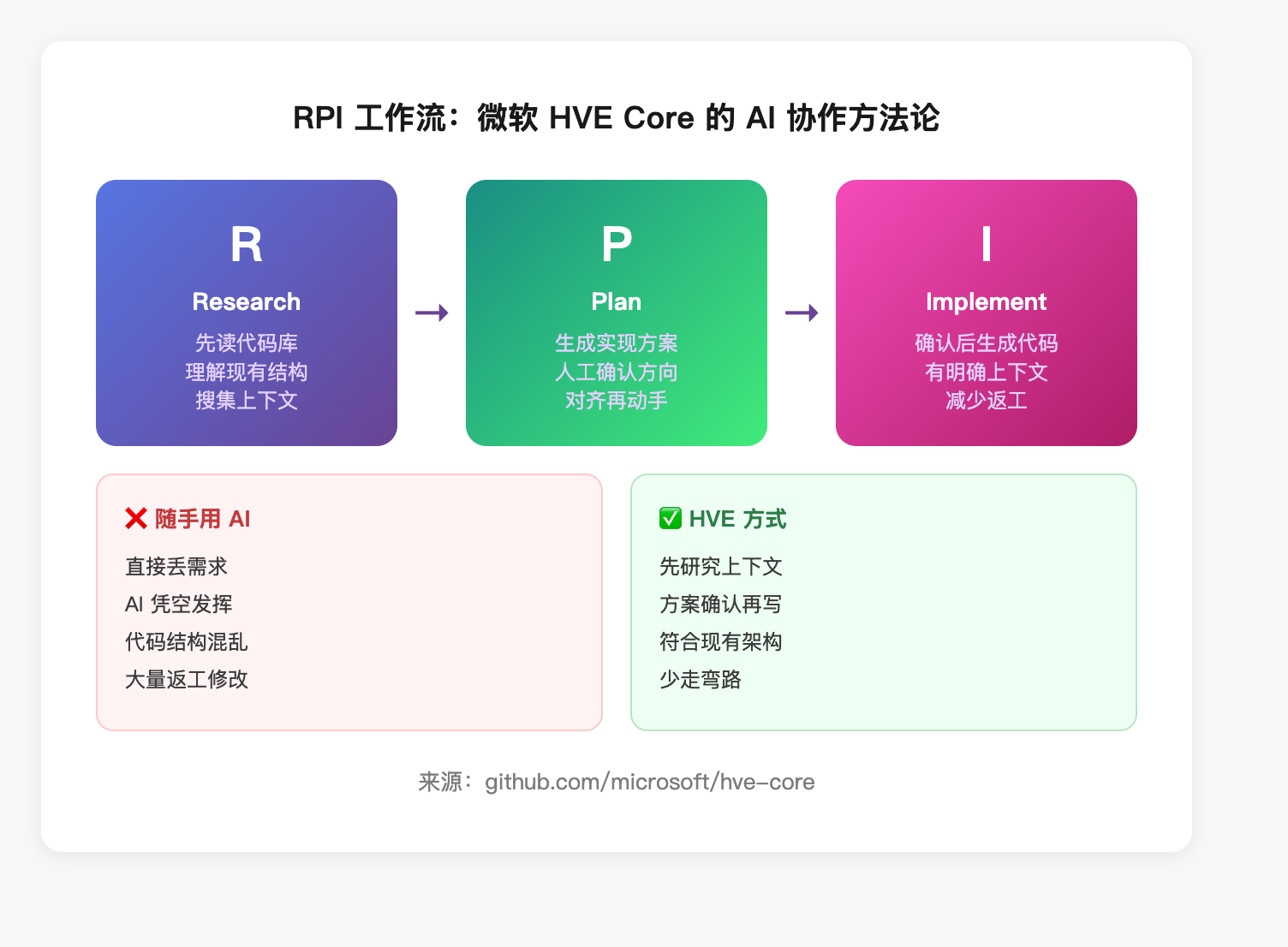The width and height of the screenshot is (1288, 947).
Task: Click the Plan heading
Action: click(x=617, y=301)
